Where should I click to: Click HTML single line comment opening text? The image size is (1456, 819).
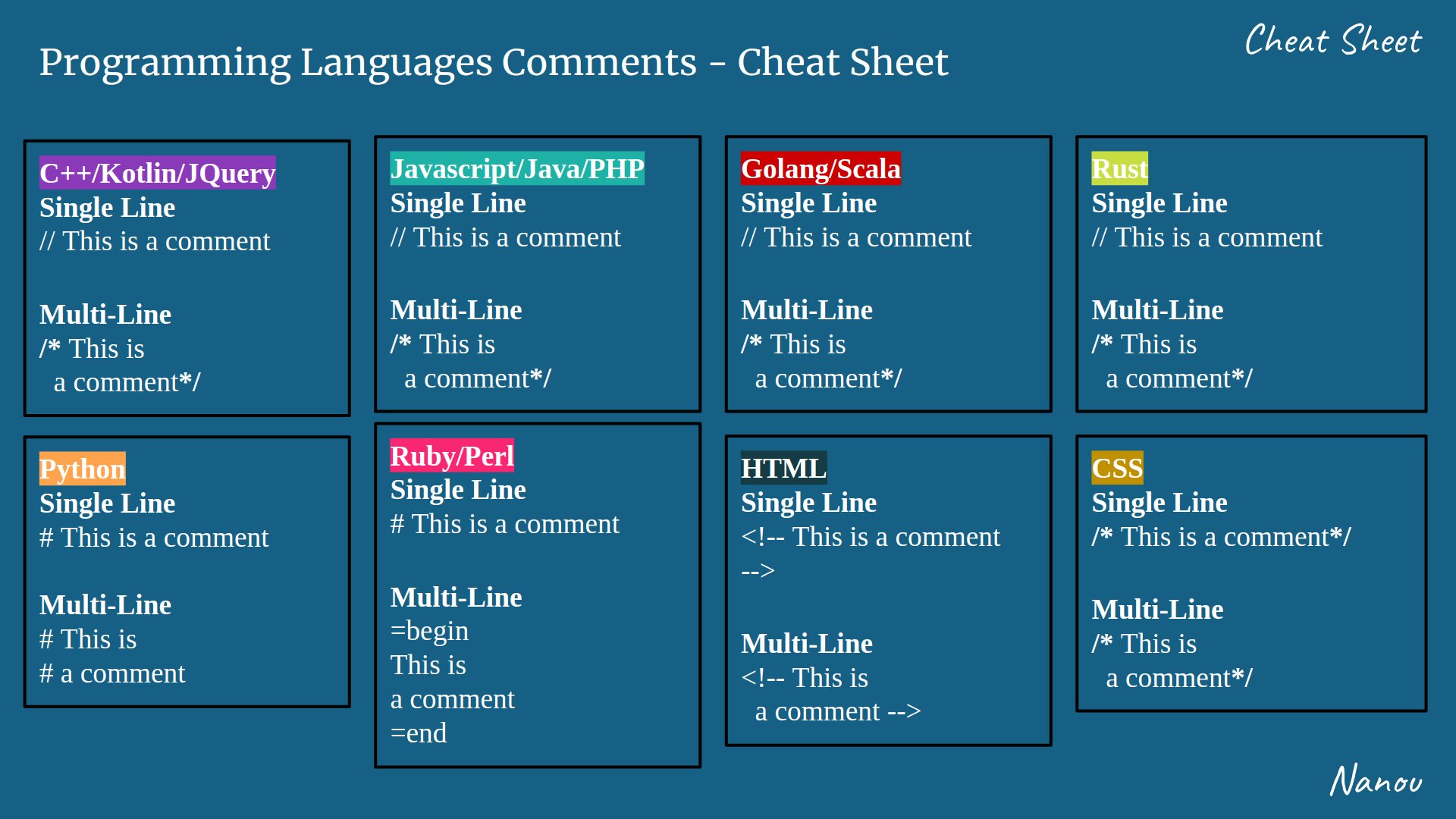point(870,537)
